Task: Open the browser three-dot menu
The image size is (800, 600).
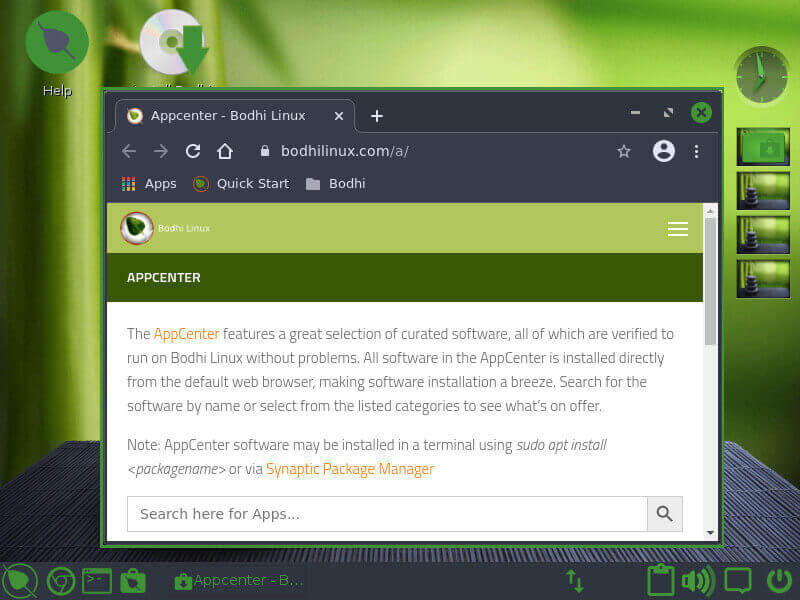Action: click(696, 151)
